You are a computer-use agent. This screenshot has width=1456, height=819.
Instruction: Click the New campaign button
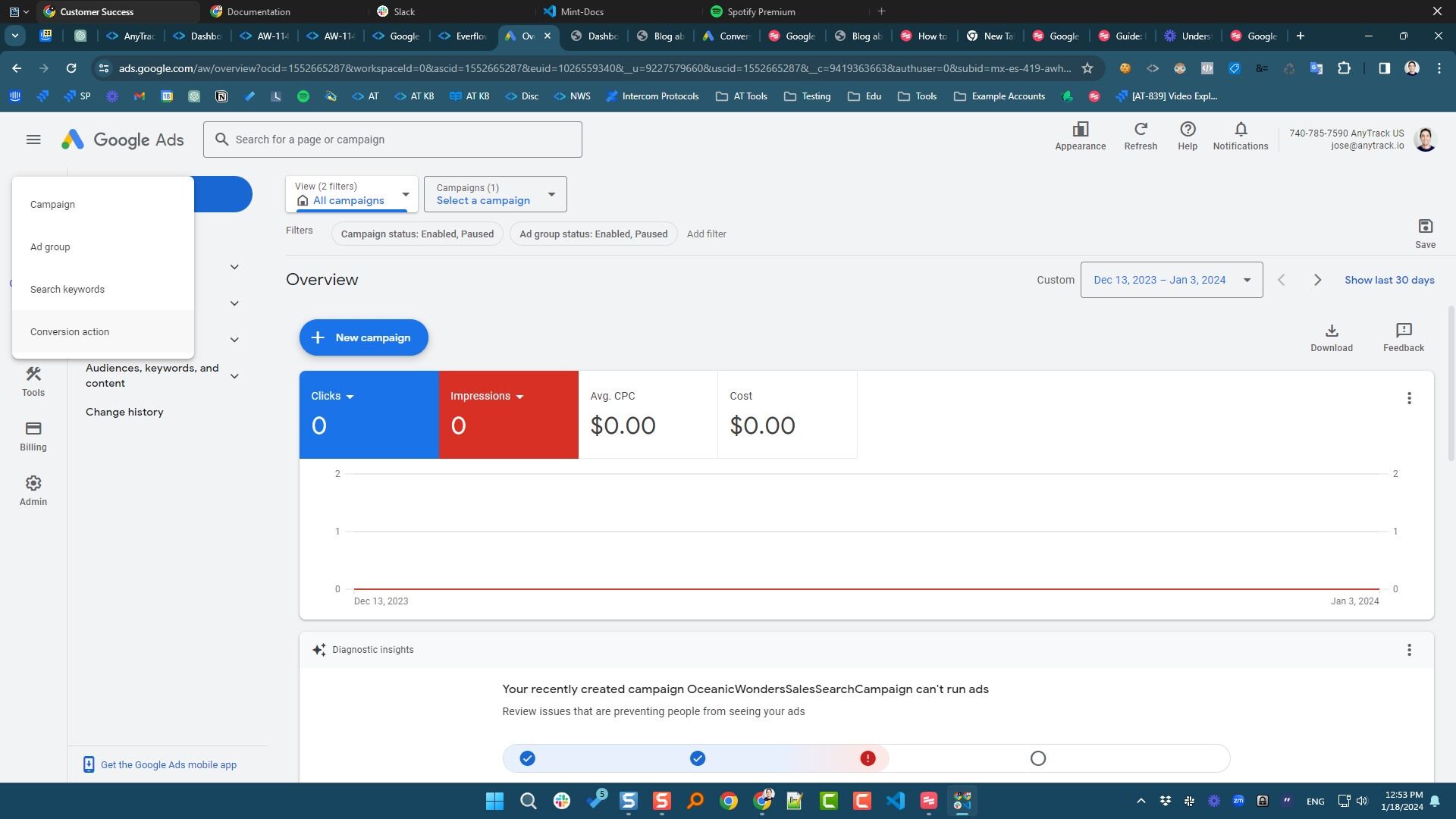coord(363,337)
